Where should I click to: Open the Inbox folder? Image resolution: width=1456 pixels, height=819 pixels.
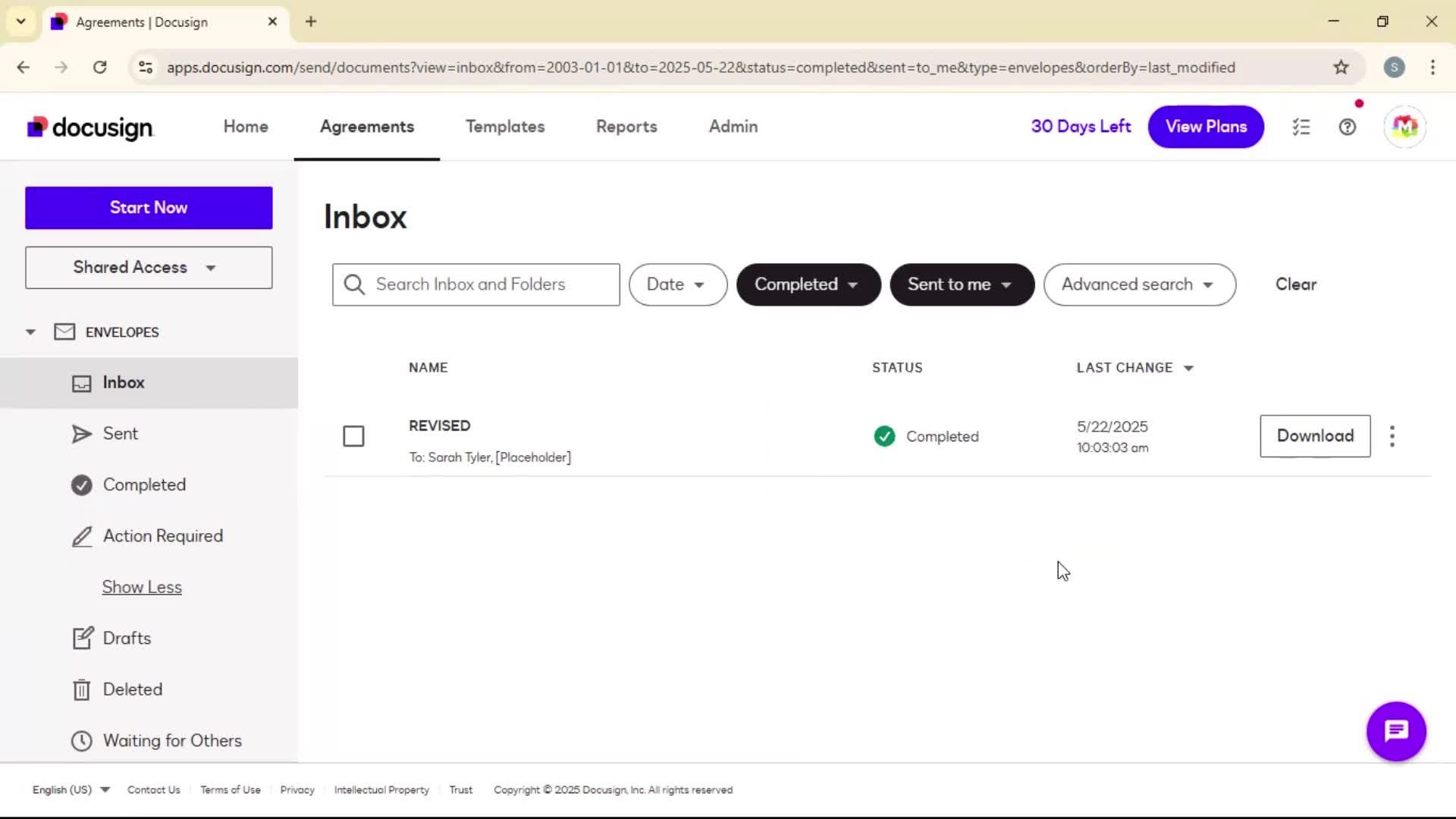pos(149,383)
